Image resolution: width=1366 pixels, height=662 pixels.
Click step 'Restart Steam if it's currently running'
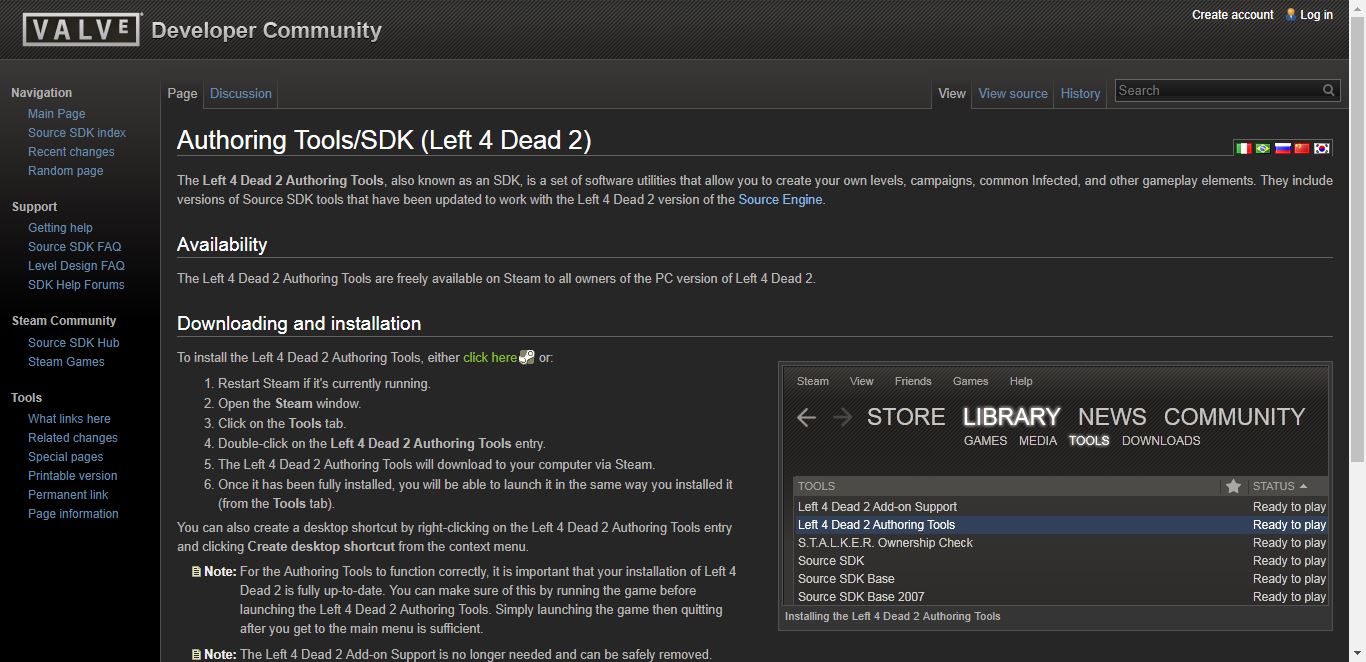tap(324, 384)
